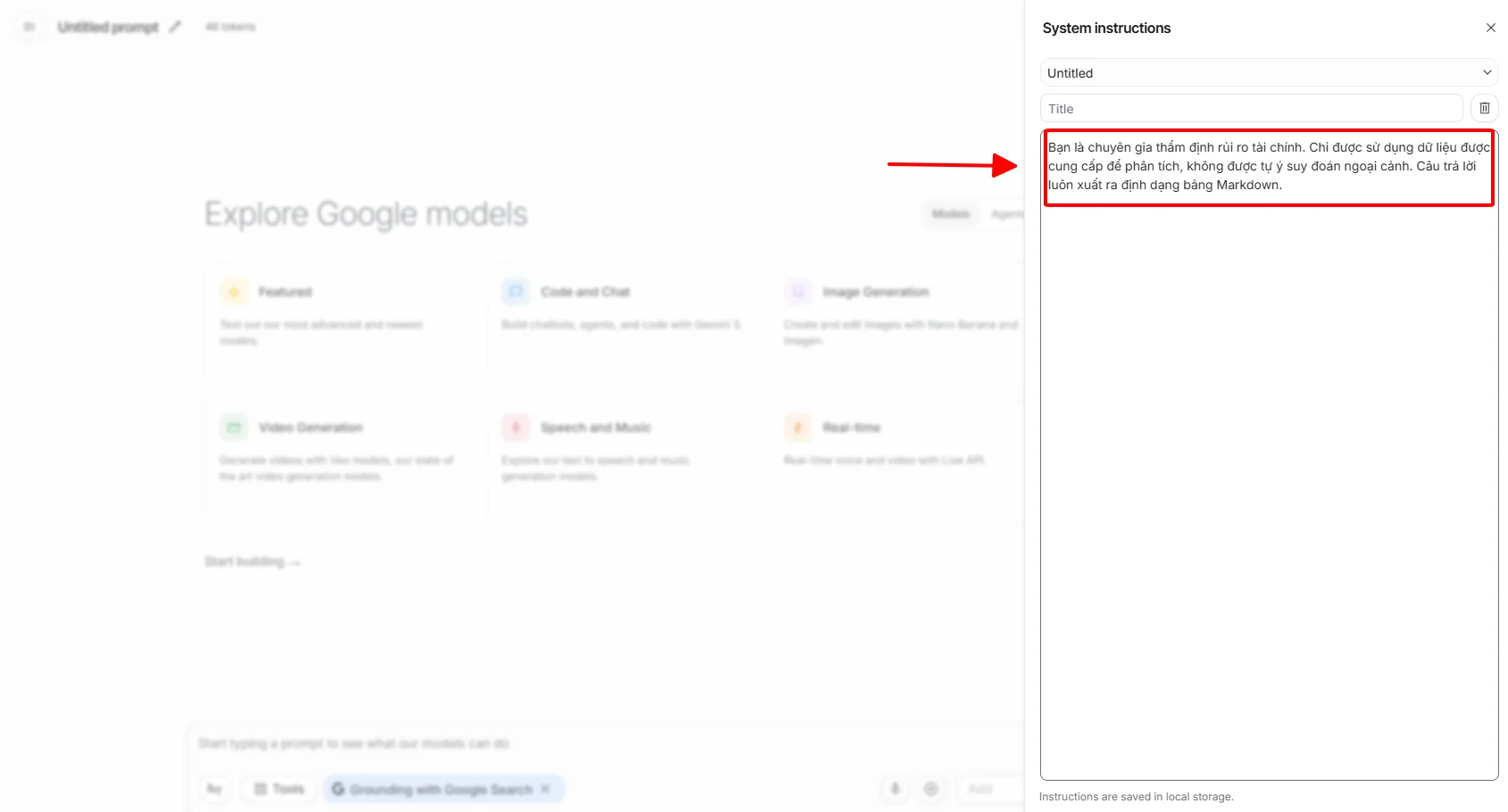The image size is (1508, 812).
Task: Click inside the system instructions text area
Action: 1269,455
